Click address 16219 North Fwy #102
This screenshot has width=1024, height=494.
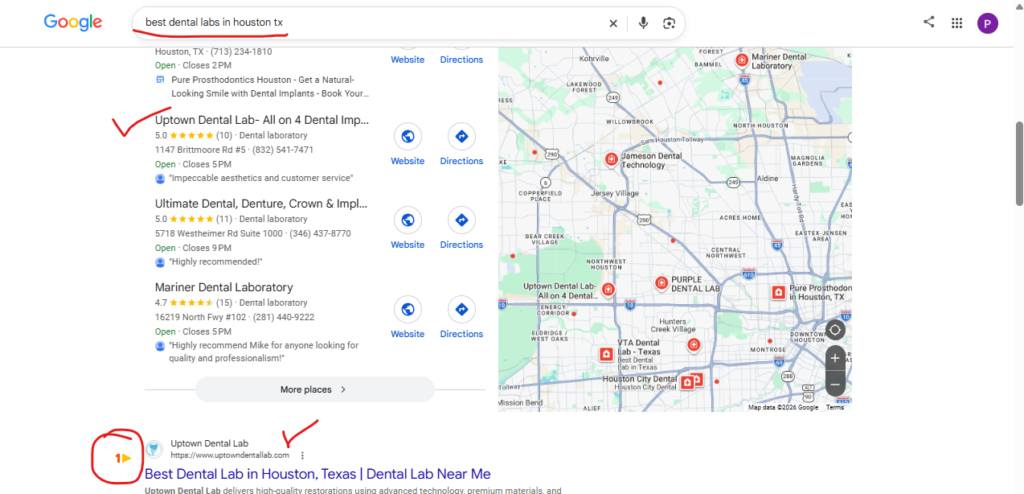198,318
